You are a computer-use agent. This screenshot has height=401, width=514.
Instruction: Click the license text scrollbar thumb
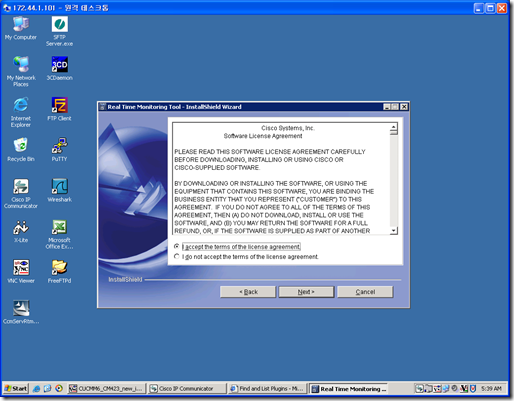(x=394, y=133)
